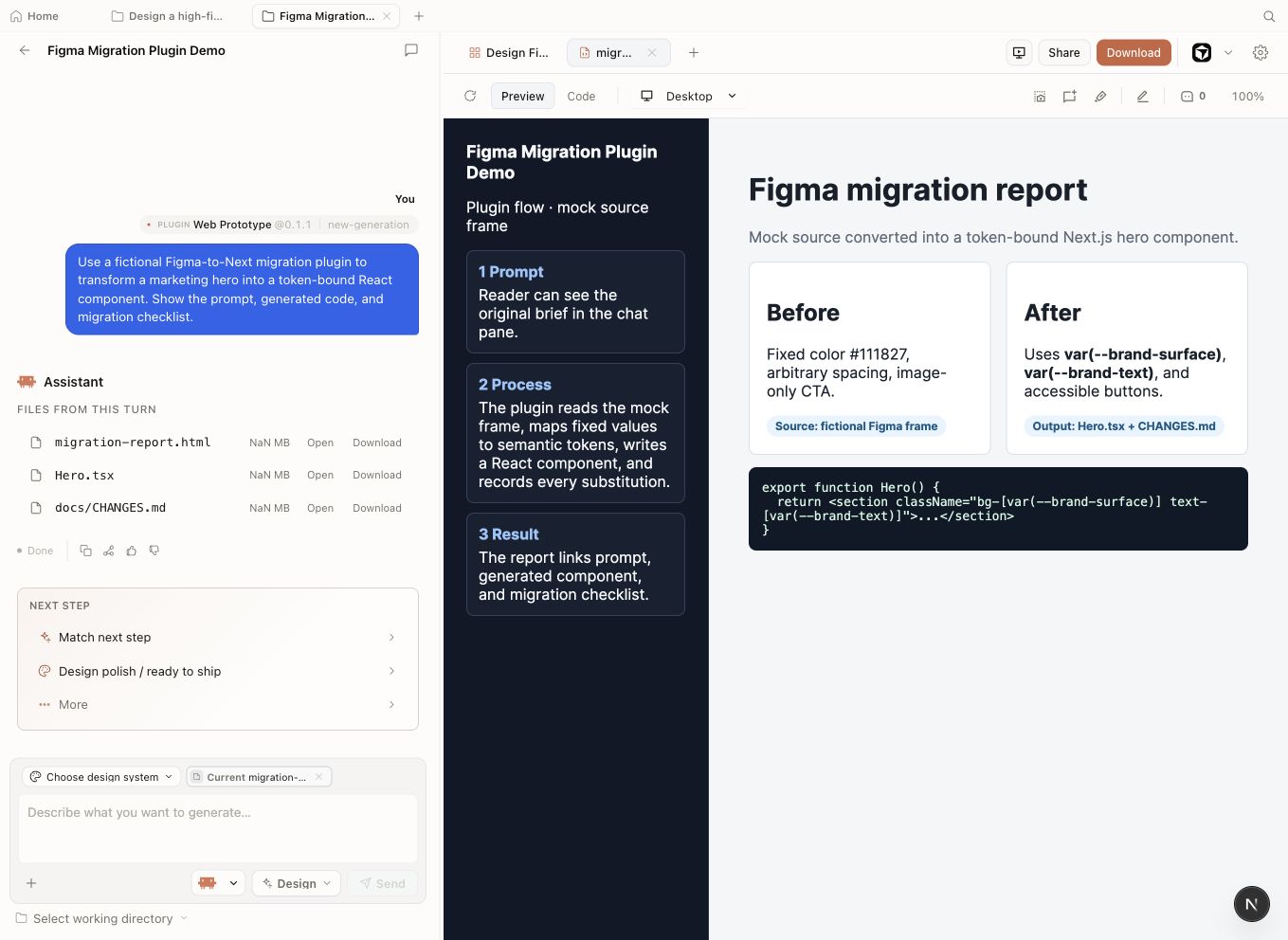Click the black cube app logo icon

point(1202,53)
